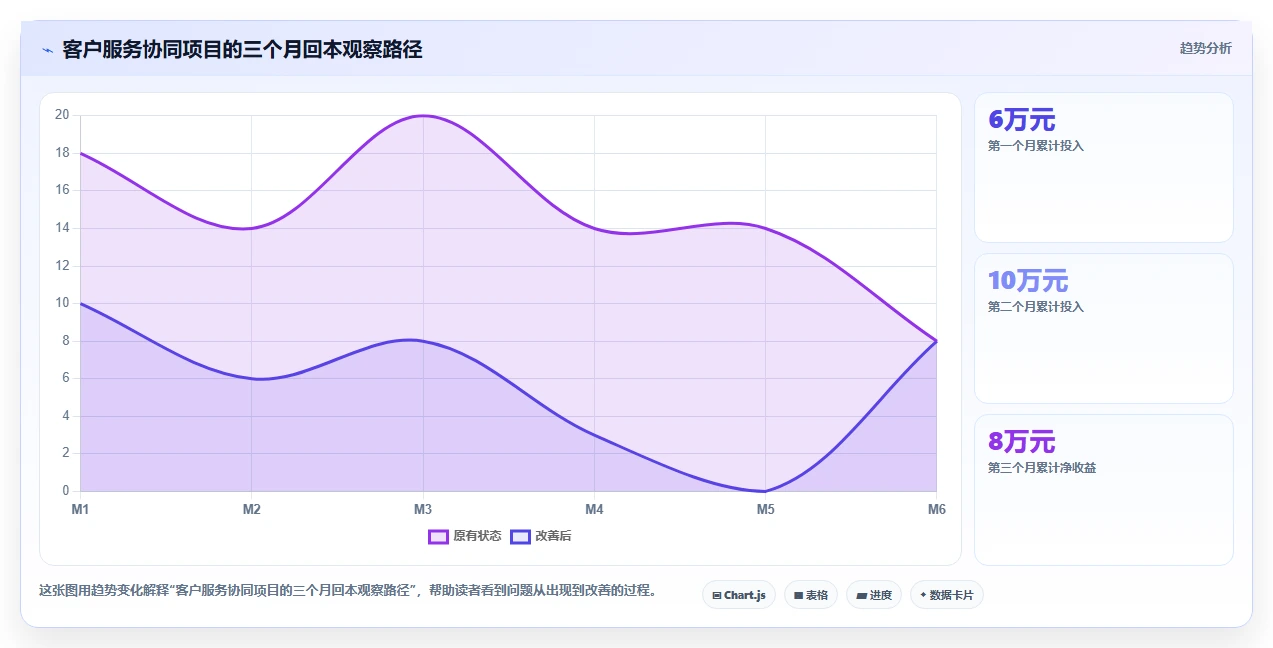The height and width of the screenshot is (648, 1273).
Task: Click the purple 原有状态 legend swatch
Action: (x=438, y=536)
